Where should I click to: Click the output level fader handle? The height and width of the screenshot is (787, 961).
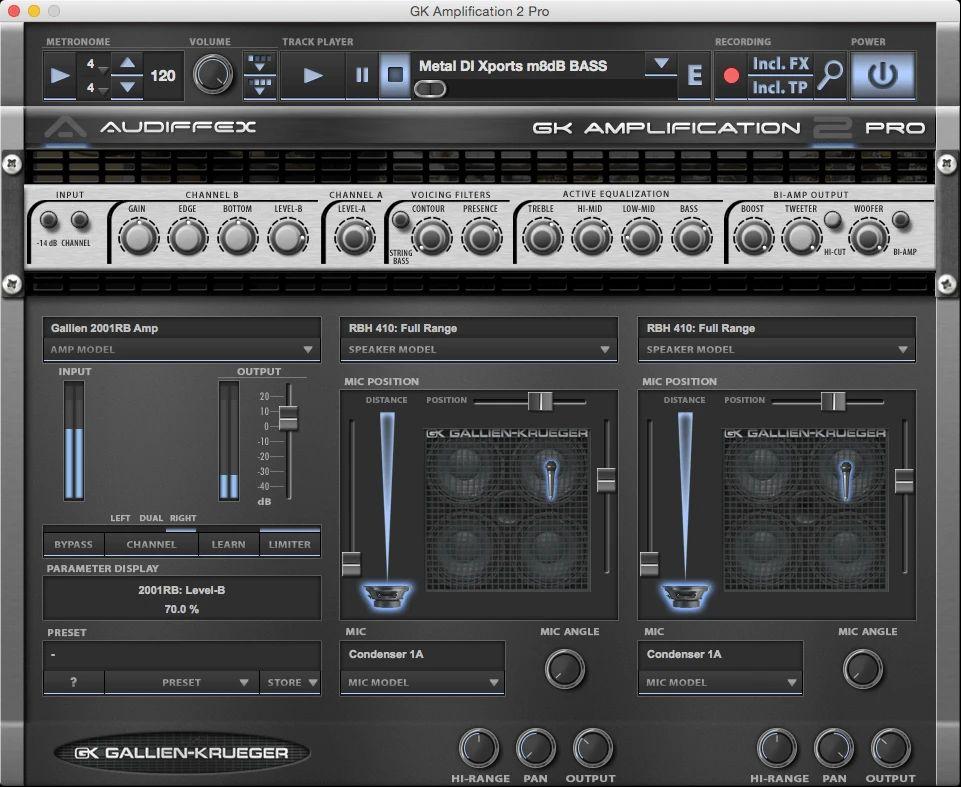(x=288, y=417)
